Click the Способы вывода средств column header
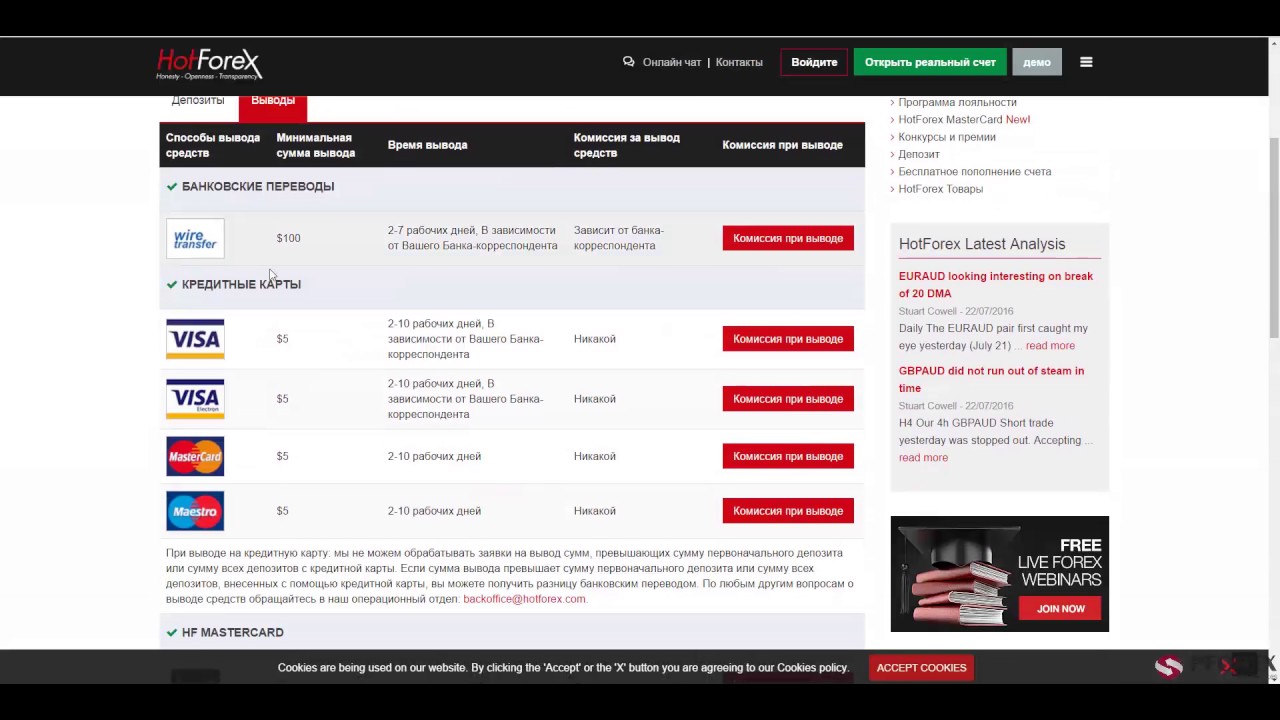 pyautogui.click(x=213, y=145)
